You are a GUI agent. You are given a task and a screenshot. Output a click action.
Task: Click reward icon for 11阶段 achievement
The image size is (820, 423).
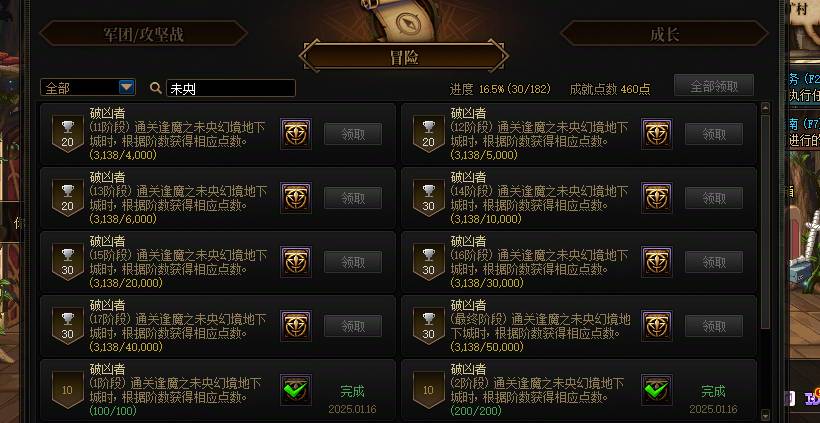tap(295, 134)
